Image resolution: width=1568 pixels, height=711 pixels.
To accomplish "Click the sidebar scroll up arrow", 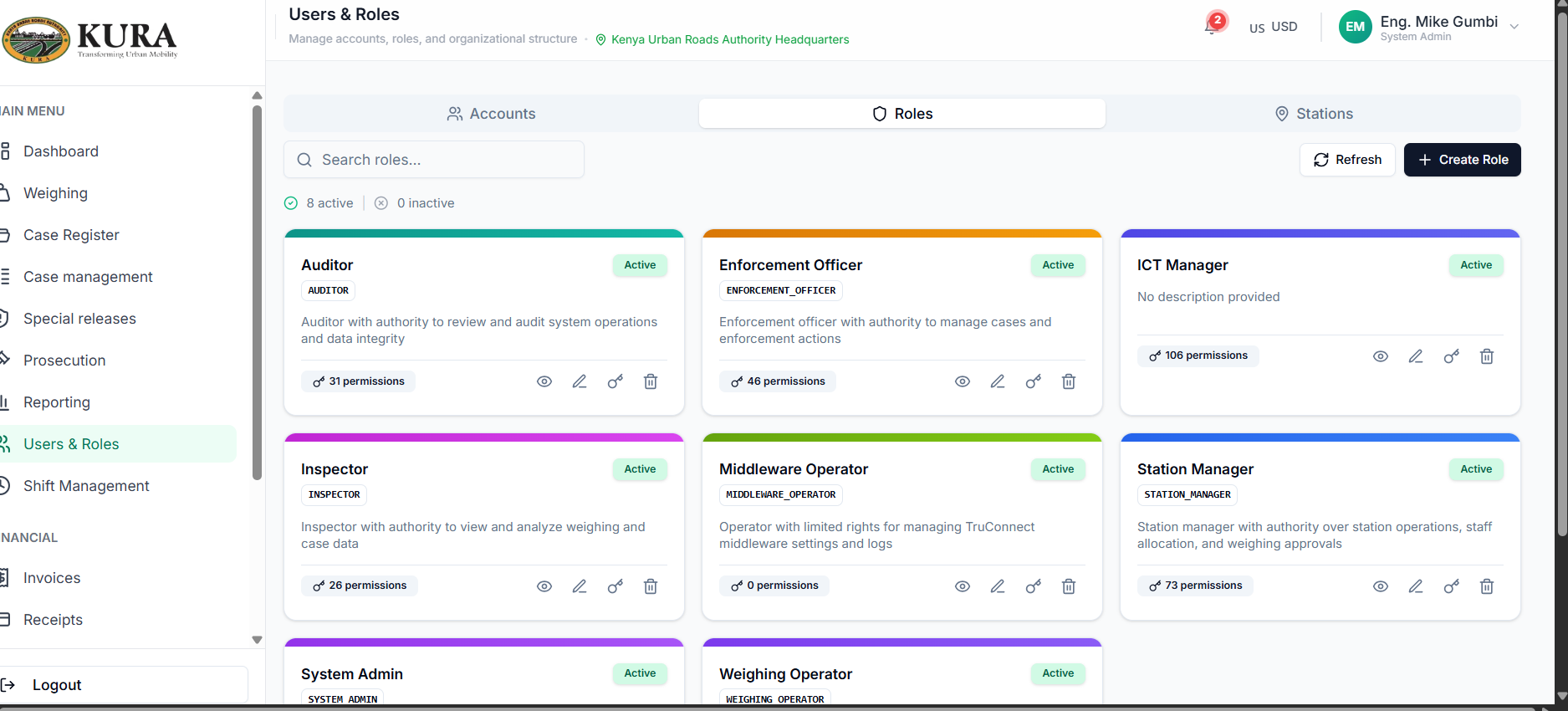I will click(x=257, y=95).
